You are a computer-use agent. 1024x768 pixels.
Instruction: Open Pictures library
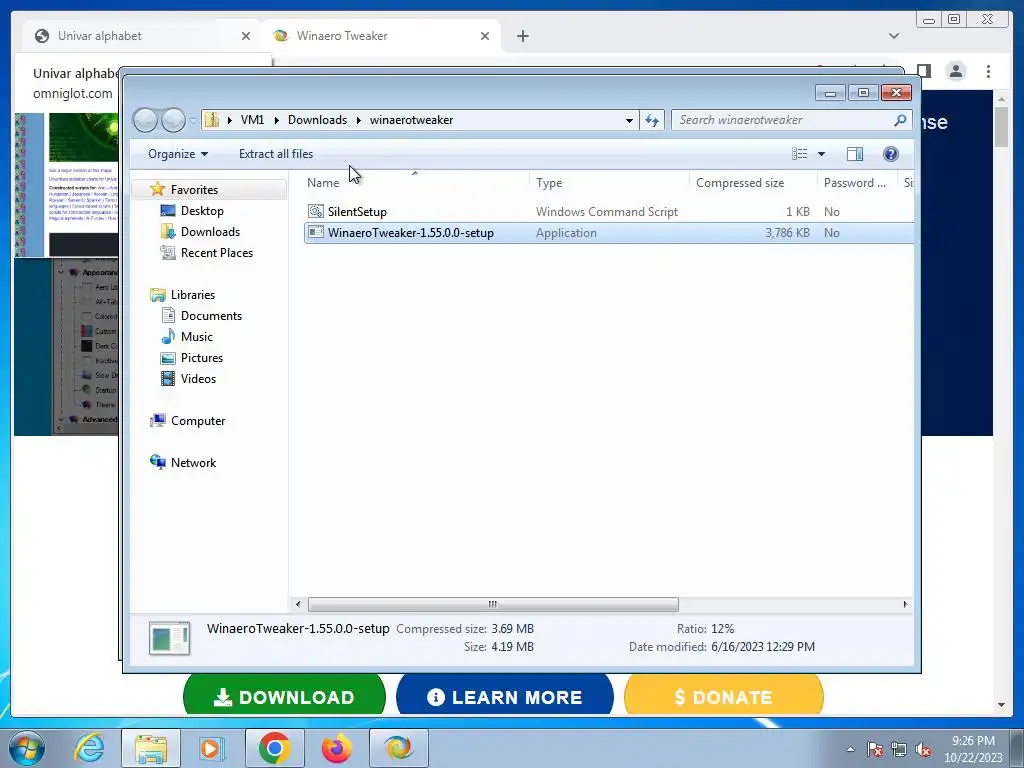point(202,358)
